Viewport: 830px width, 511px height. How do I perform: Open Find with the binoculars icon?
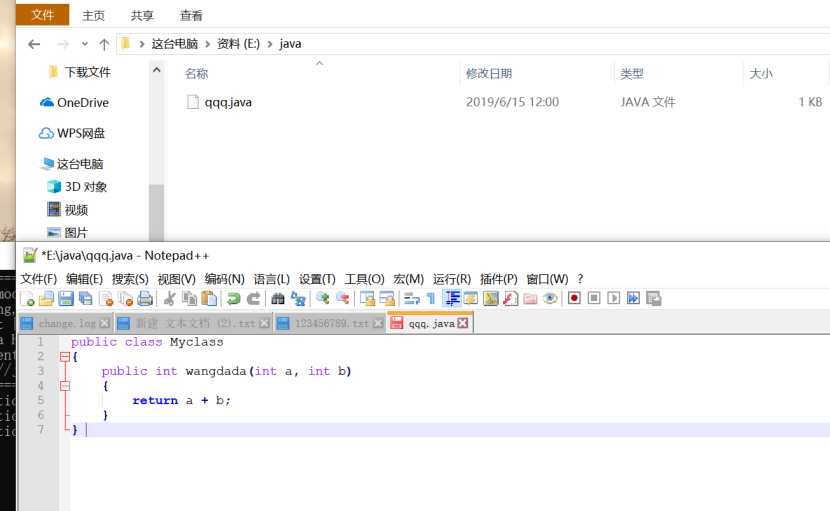click(278, 299)
